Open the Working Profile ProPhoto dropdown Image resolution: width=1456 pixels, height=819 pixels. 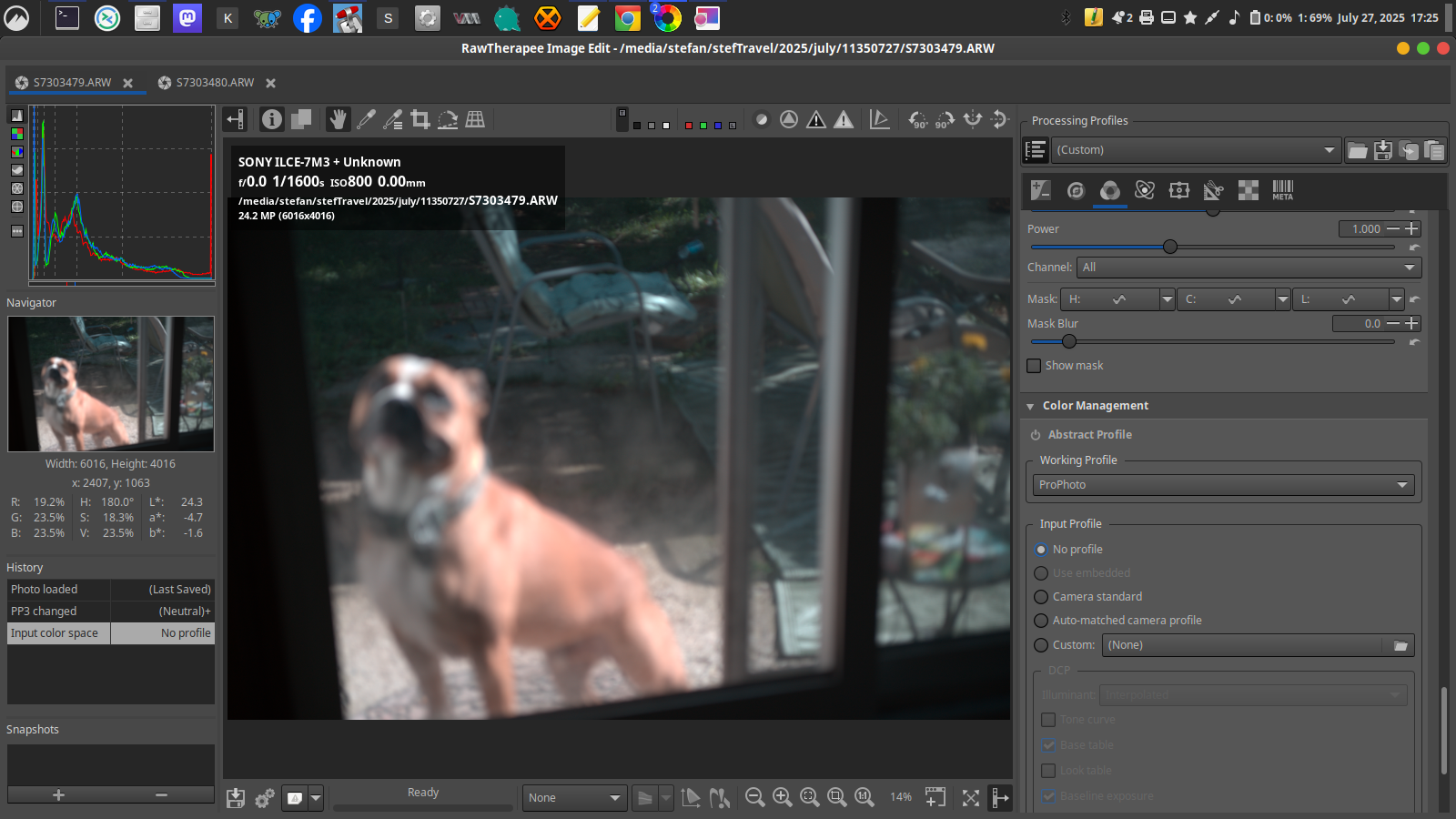point(1223,485)
